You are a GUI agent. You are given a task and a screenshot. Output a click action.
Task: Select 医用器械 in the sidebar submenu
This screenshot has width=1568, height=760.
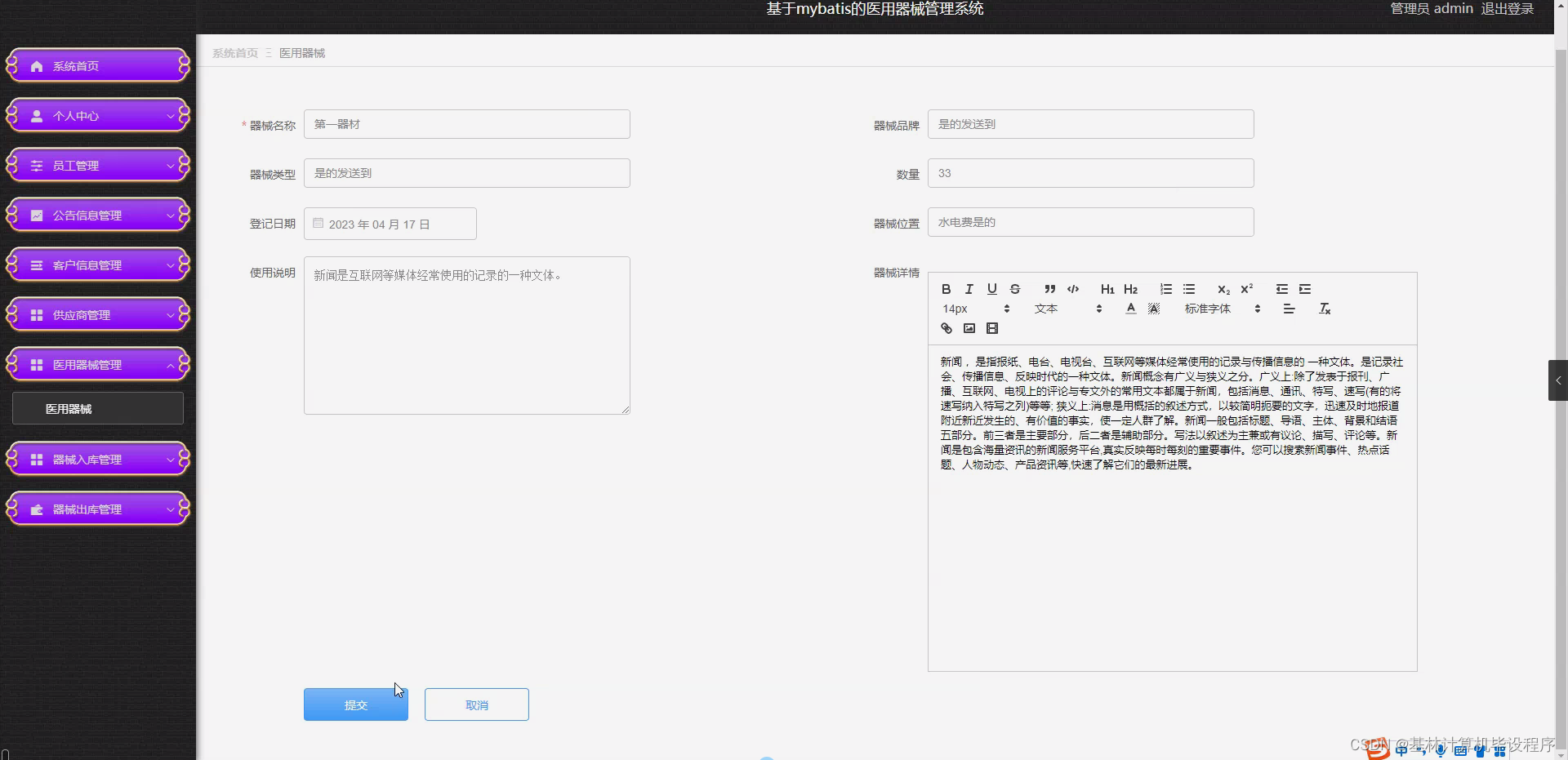click(x=97, y=408)
